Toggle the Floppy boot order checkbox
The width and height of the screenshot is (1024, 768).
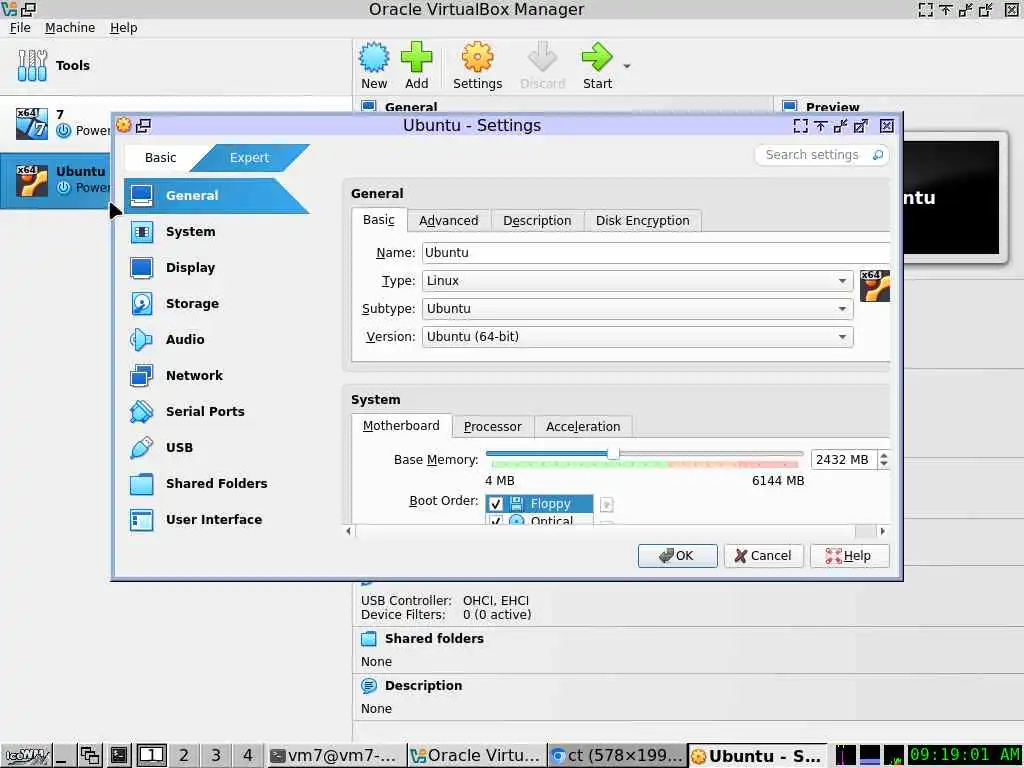496,504
